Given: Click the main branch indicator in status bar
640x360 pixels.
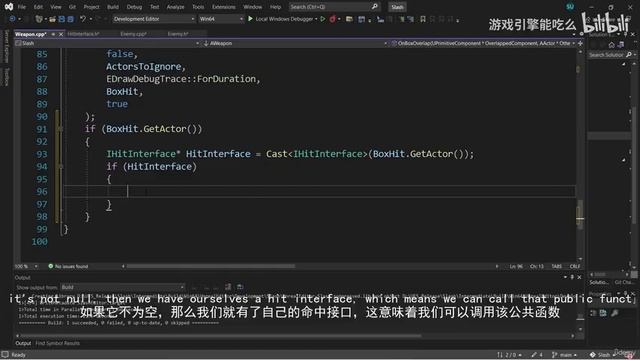Looking at the screenshot, I should coord(564,355).
